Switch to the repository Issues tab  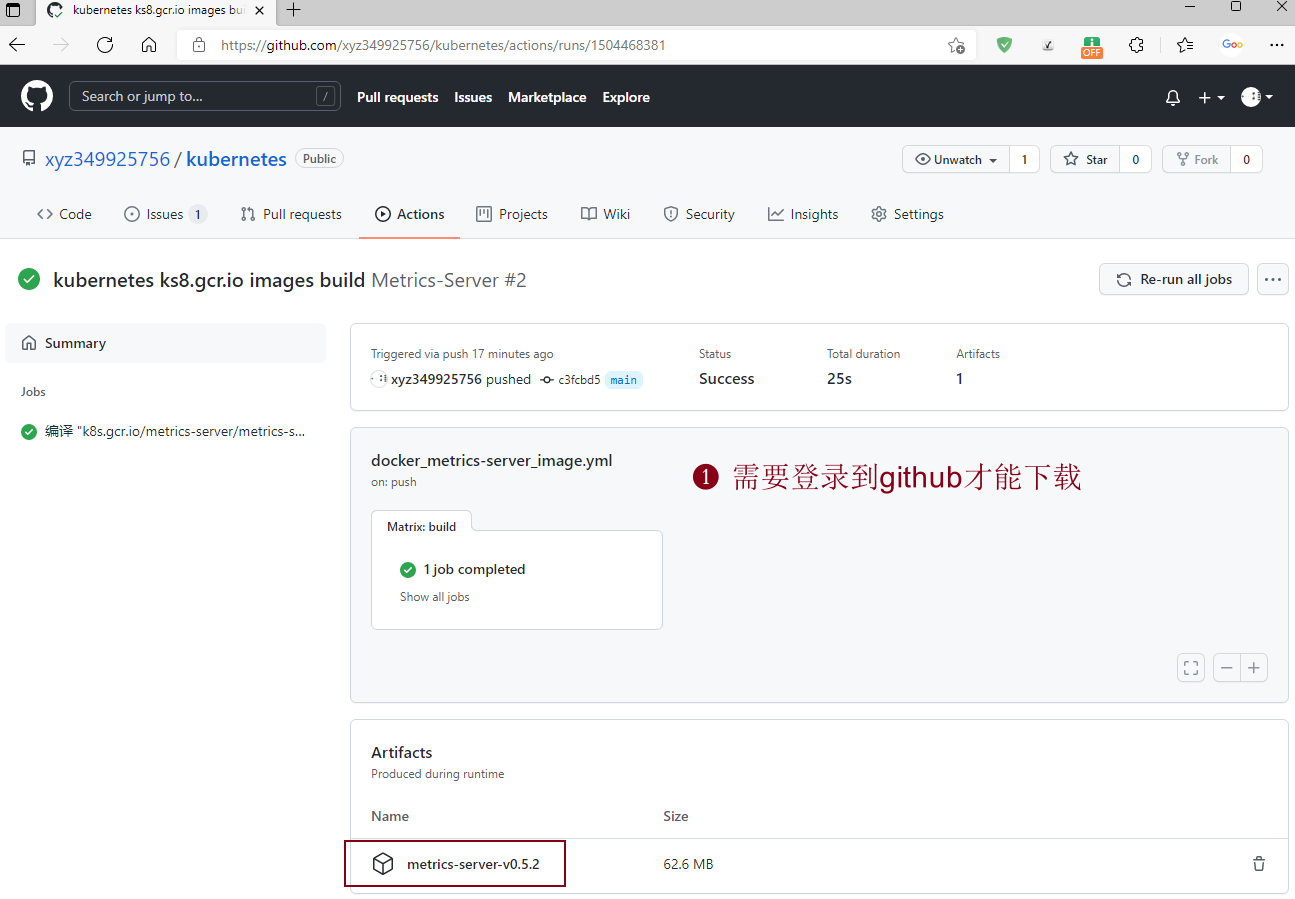pyautogui.click(x=165, y=214)
